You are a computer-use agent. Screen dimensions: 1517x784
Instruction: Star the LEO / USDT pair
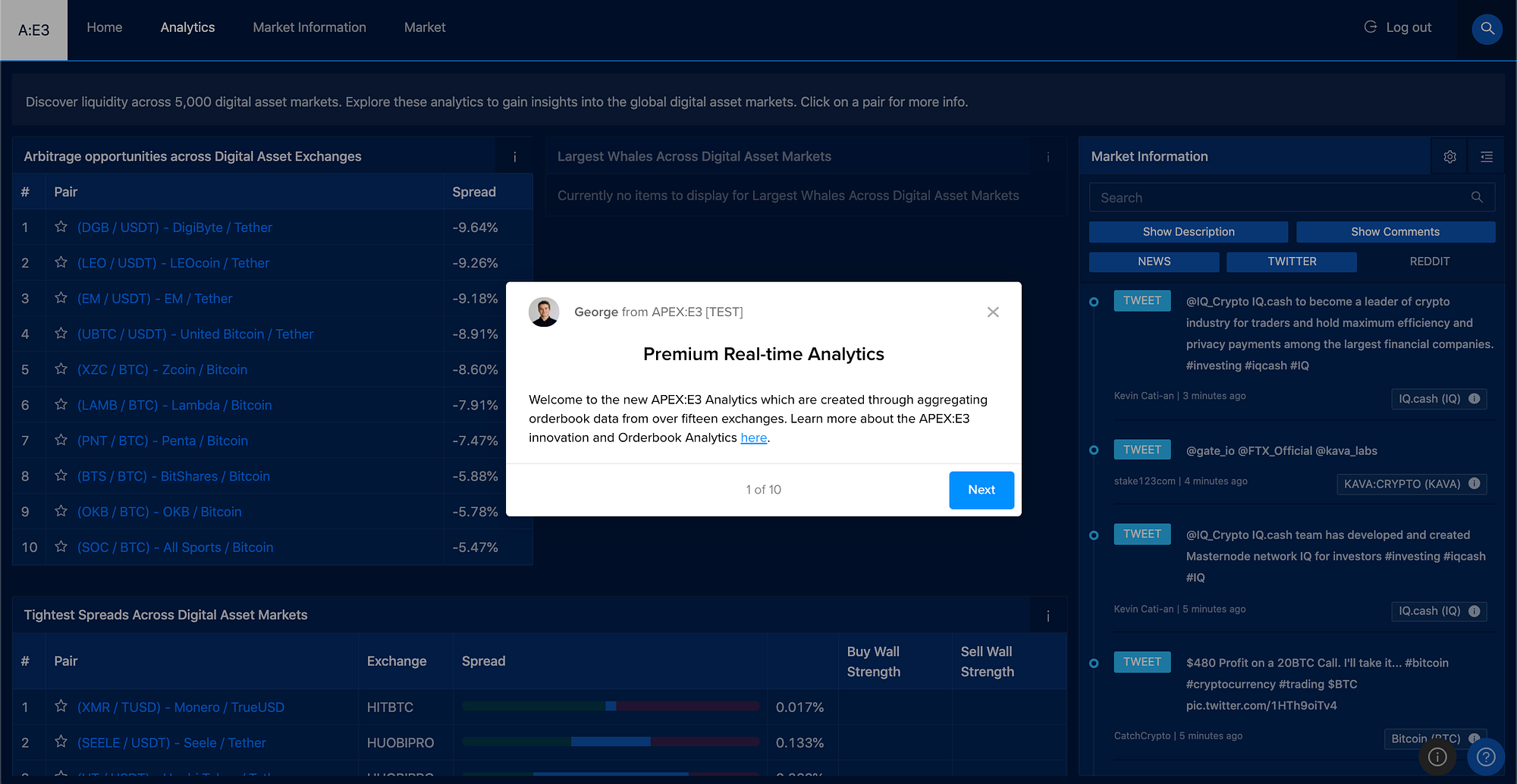pyautogui.click(x=61, y=262)
